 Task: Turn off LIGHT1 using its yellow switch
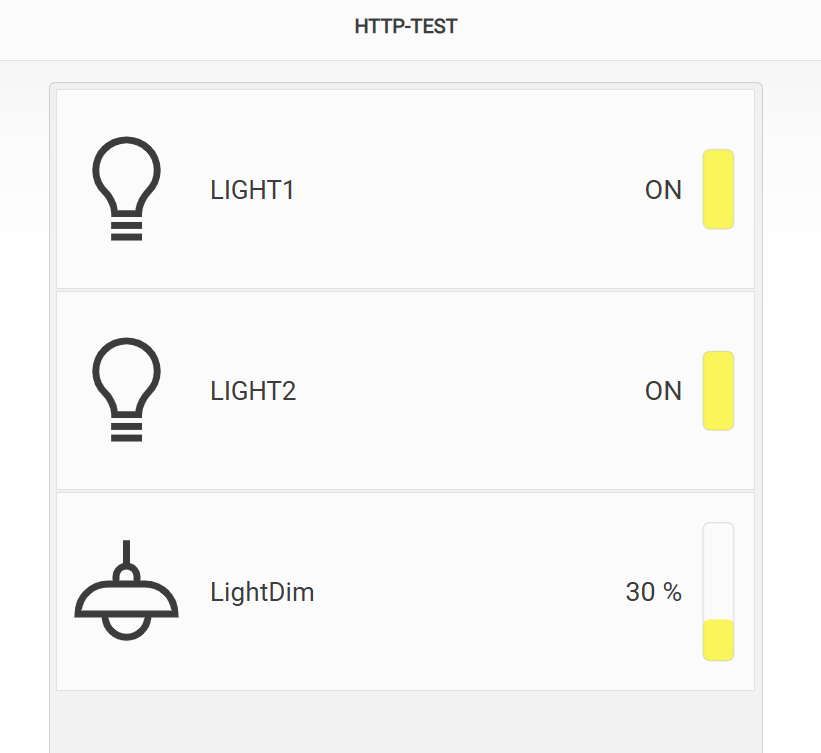[x=718, y=189]
